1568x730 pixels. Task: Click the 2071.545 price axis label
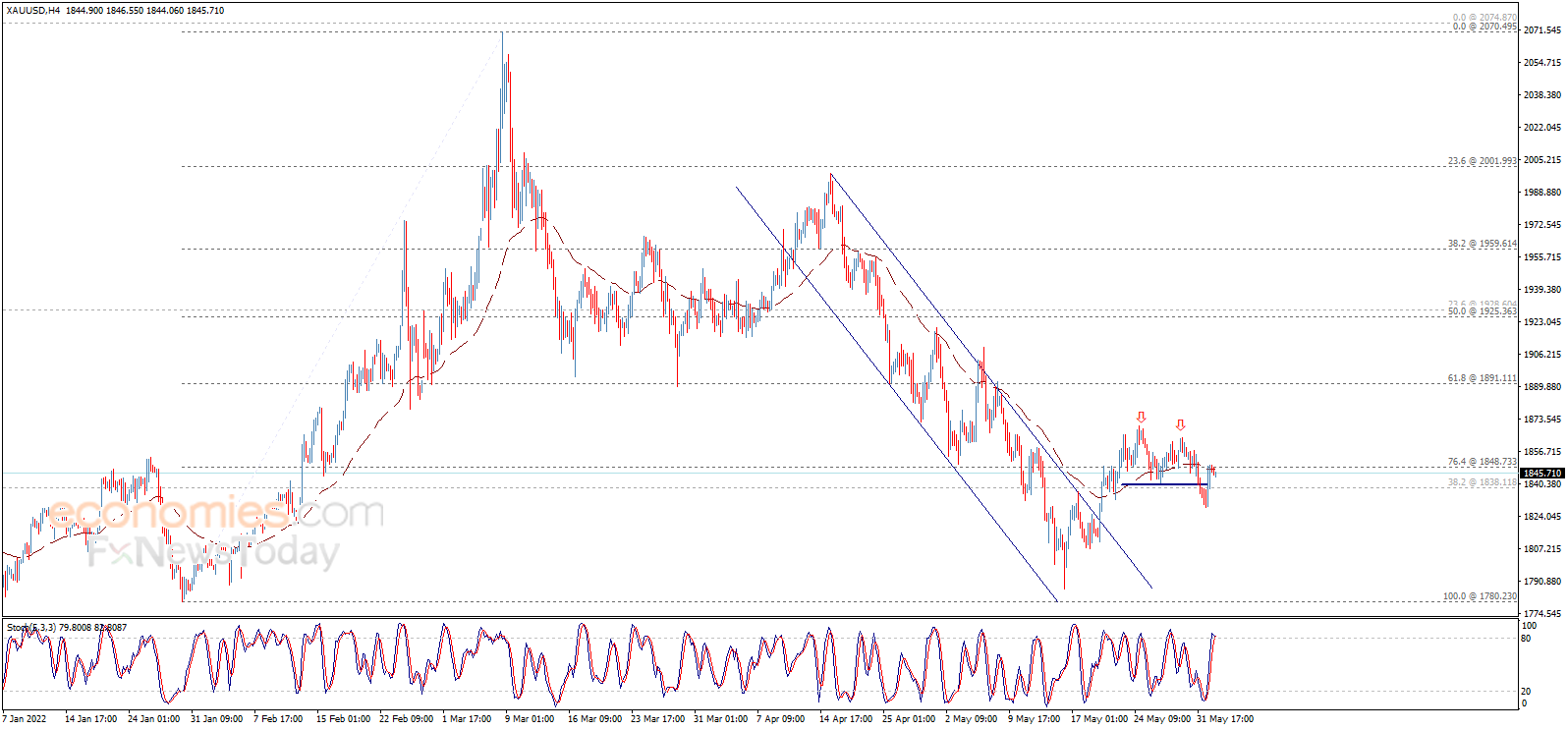(x=1541, y=30)
